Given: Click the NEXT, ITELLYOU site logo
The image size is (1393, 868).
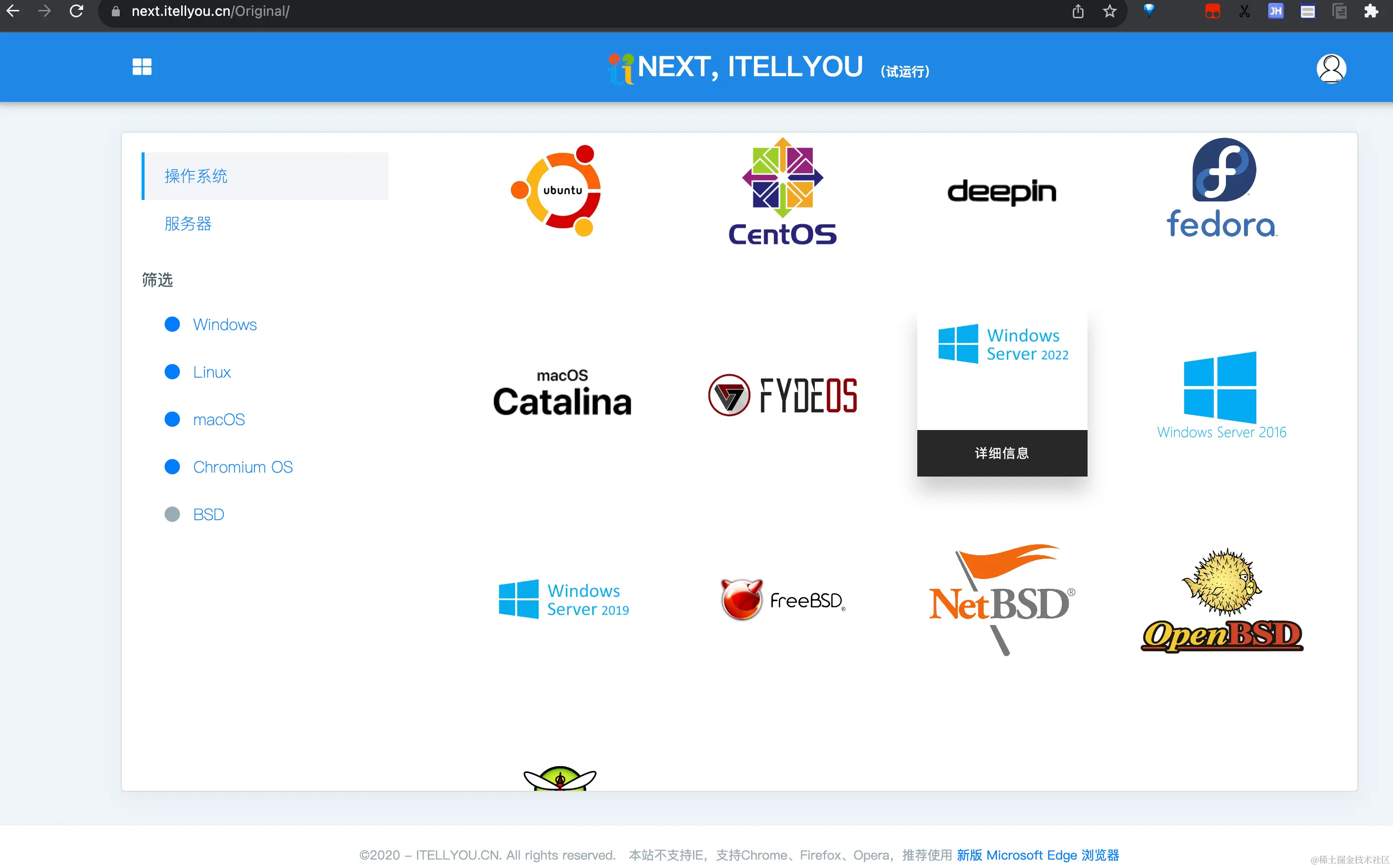Looking at the screenshot, I should click(x=736, y=68).
